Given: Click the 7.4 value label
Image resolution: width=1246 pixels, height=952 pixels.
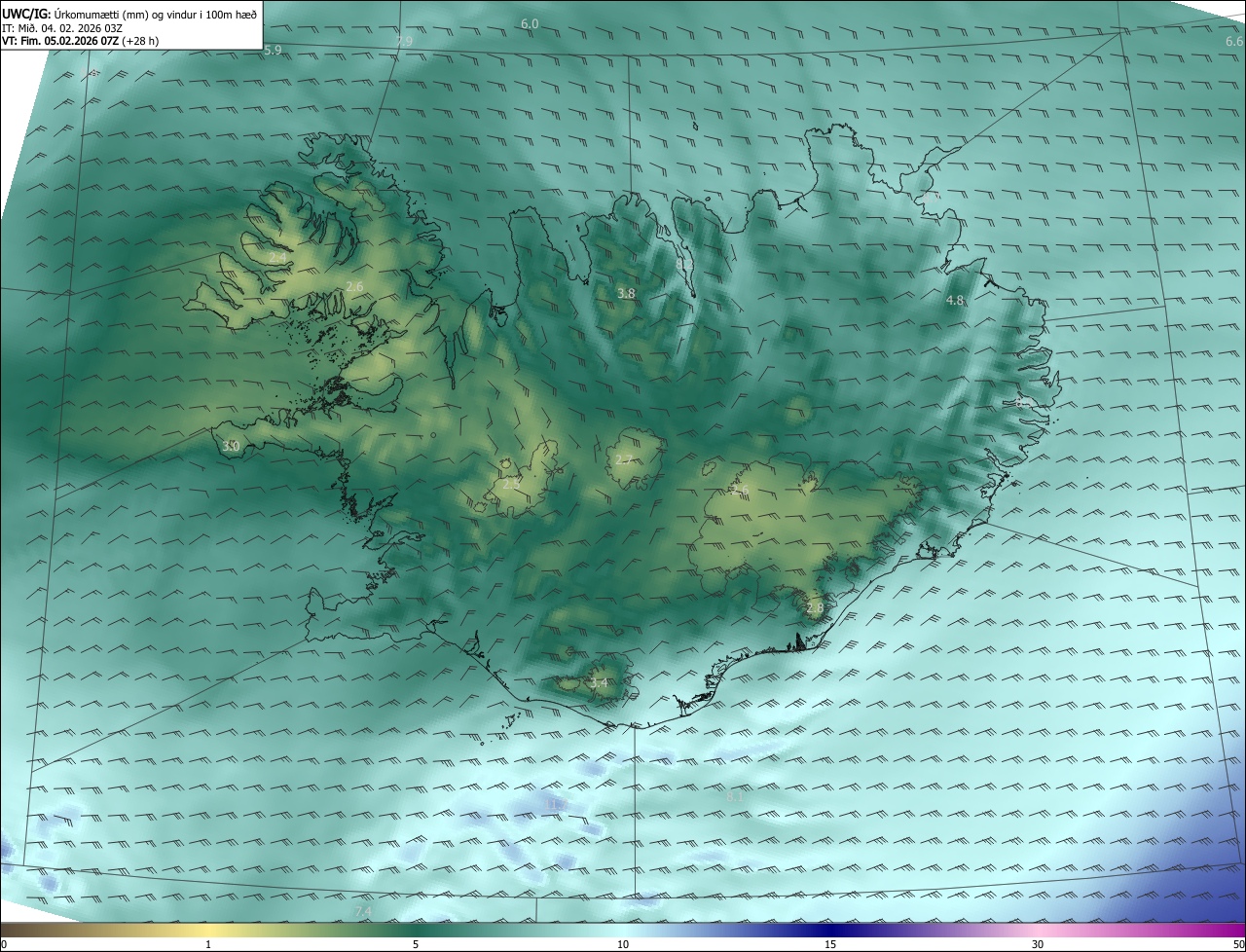Looking at the screenshot, I should click(363, 911).
